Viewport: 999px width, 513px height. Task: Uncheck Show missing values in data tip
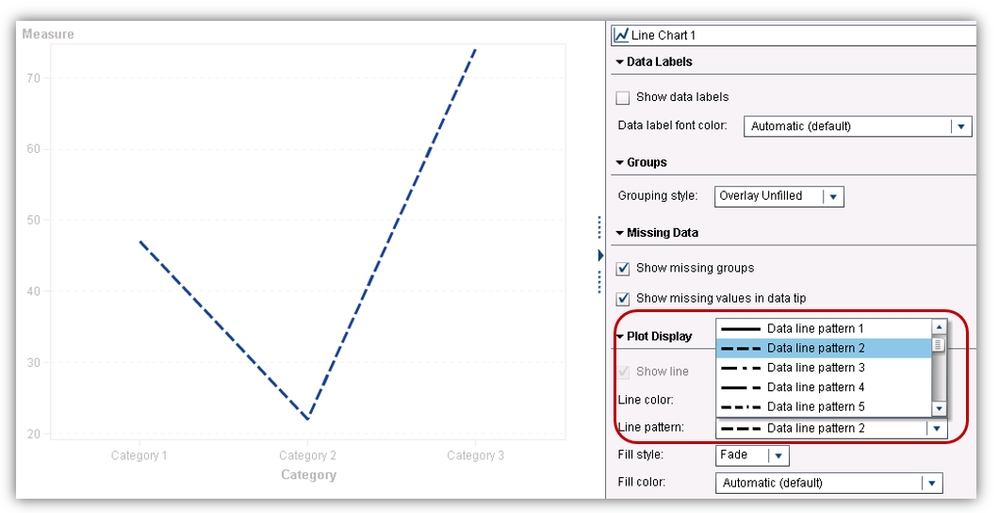[622, 298]
